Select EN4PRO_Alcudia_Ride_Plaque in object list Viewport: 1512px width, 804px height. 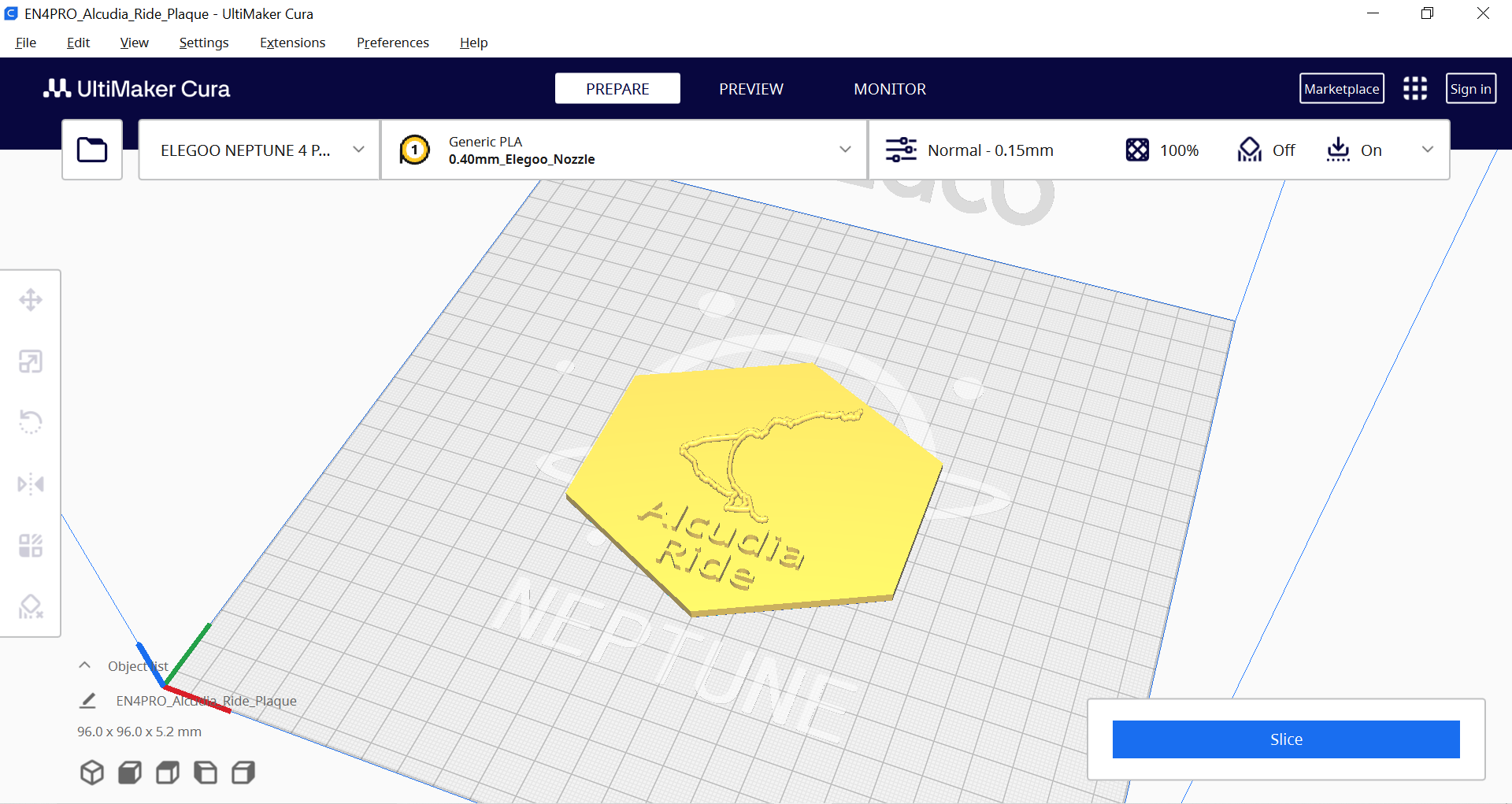point(206,700)
